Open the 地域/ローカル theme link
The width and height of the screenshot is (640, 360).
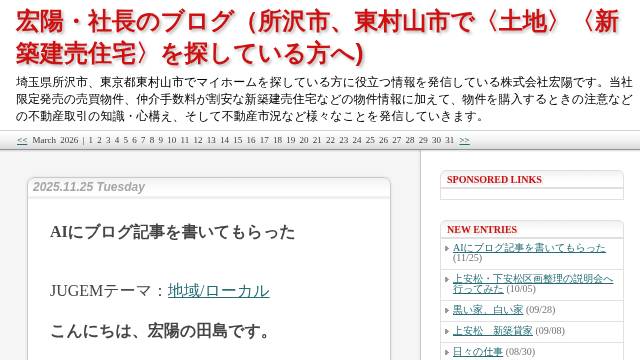coord(218,291)
